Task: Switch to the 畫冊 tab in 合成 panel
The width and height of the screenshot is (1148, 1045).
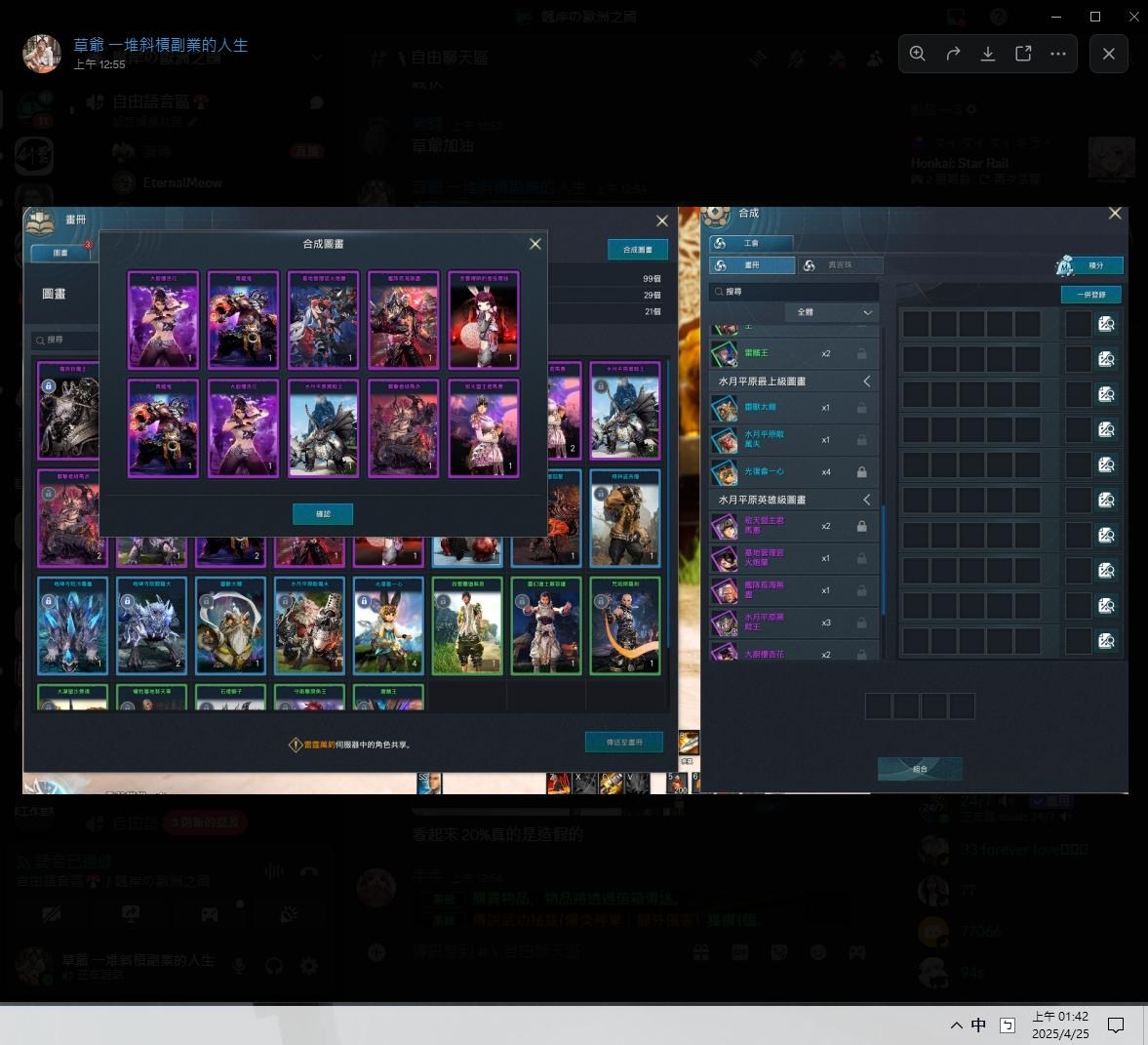Action: (x=752, y=265)
